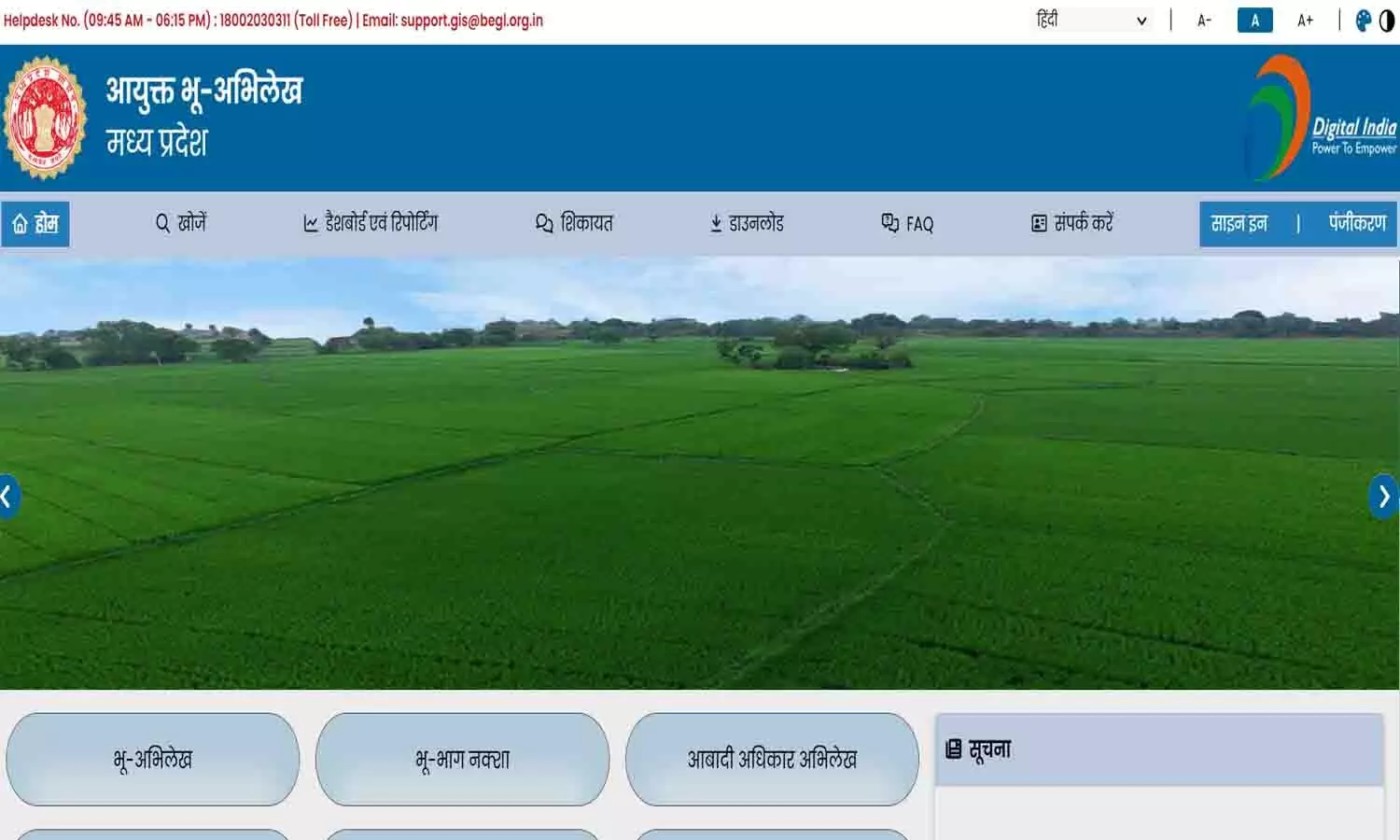Click the left banner arrow chevron
The width and height of the screenshot is (1400, 840).
coord(7,497)
